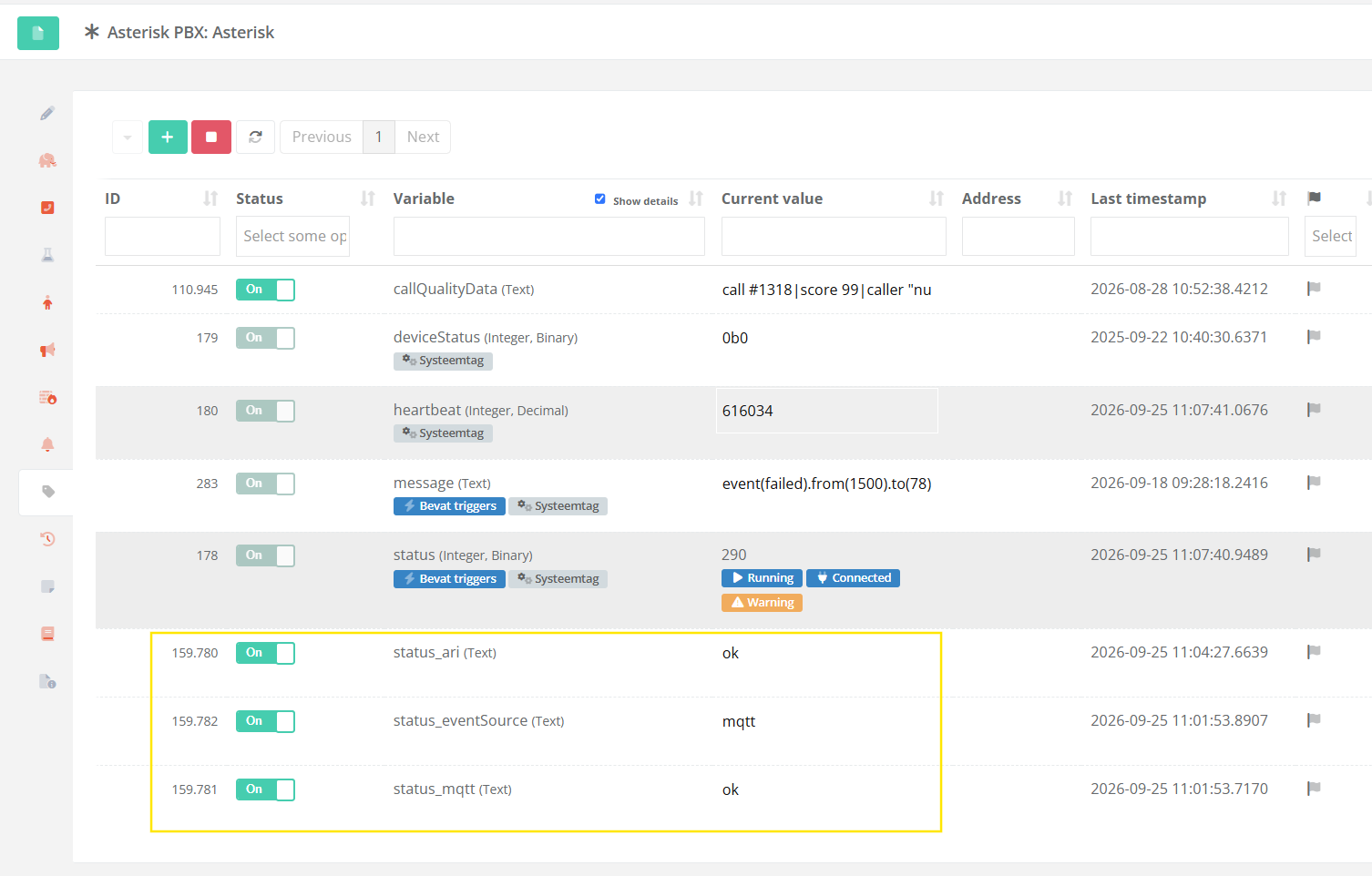
Task: Open the elephant icon in sidebar
Action: (47, 160)
